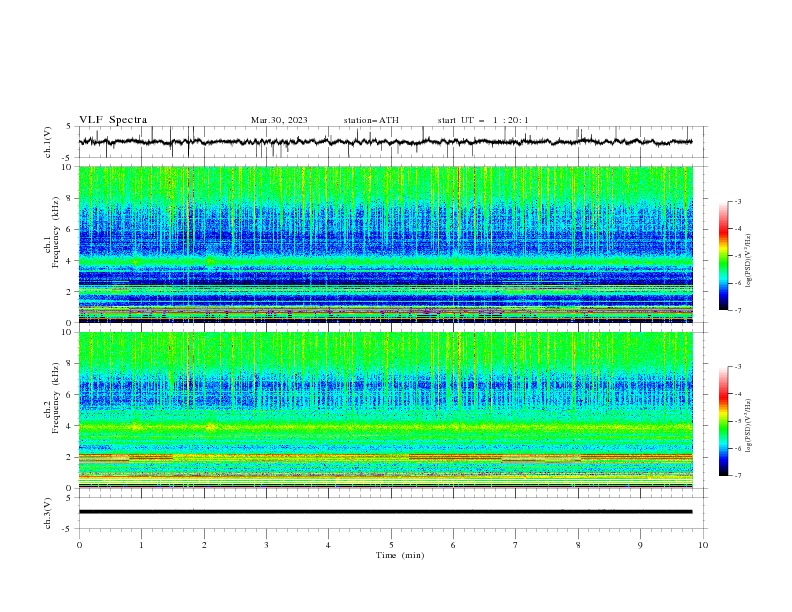Click inside the ch.1 spectrogram panel
This screenshot has height=612, width=792.
tap(386, 244)
